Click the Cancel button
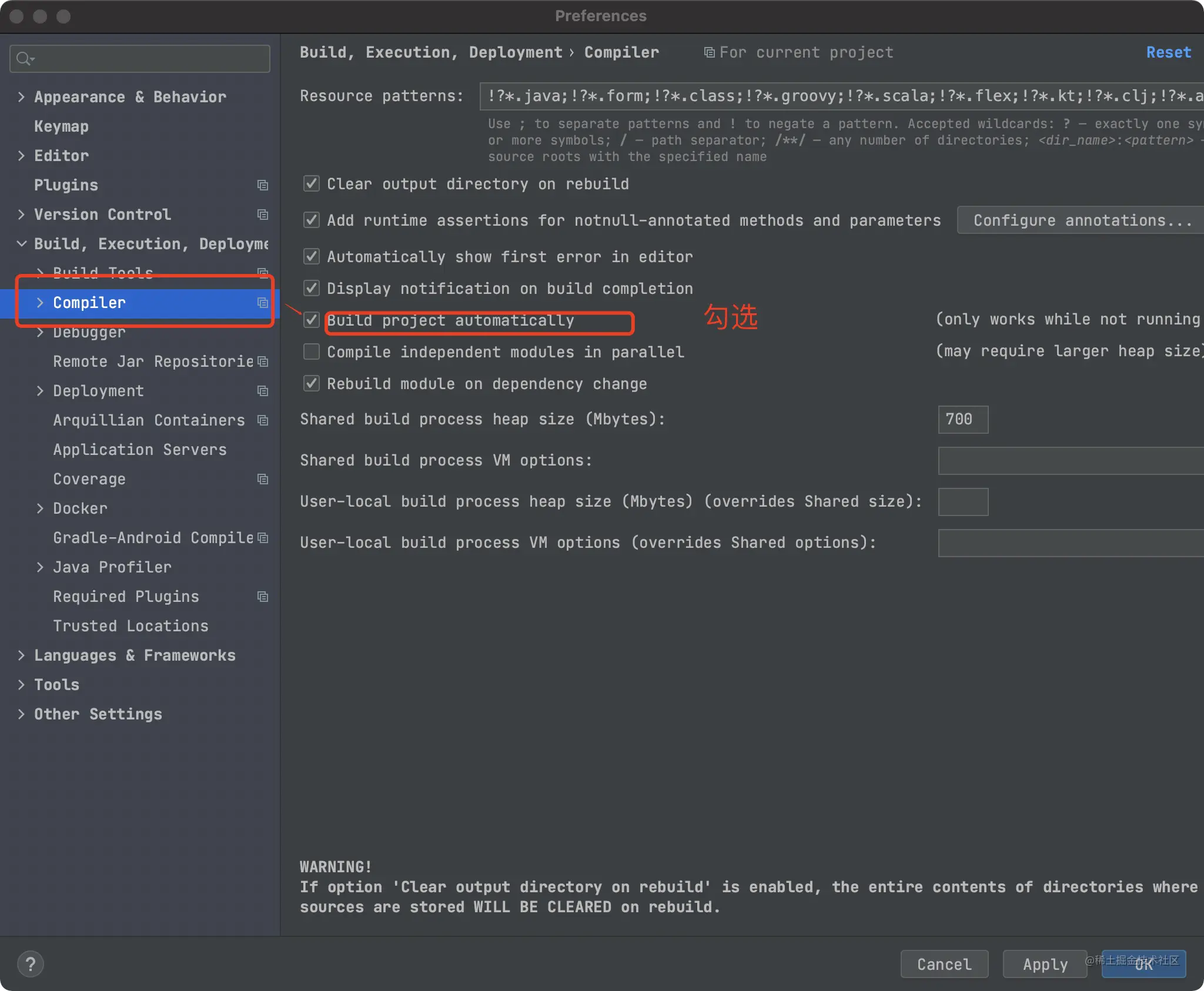The height and width of the screenshot is (991, 1204). pyautogui.click(x=944, y=964)
